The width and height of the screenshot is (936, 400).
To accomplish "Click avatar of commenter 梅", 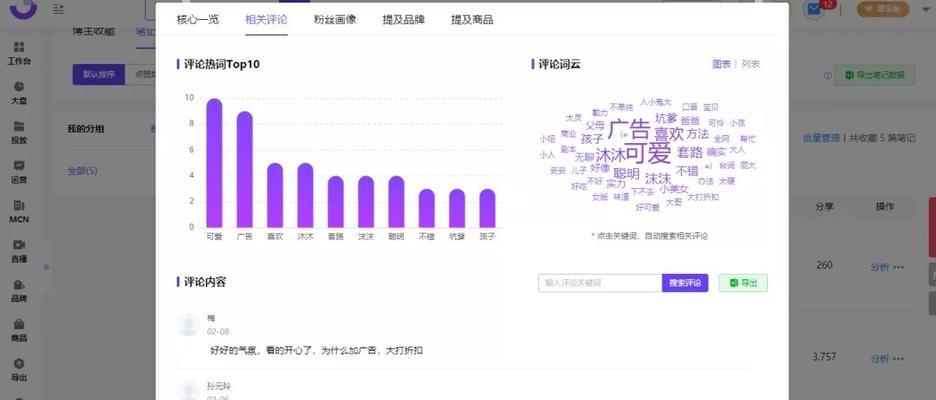I will 189,324.
